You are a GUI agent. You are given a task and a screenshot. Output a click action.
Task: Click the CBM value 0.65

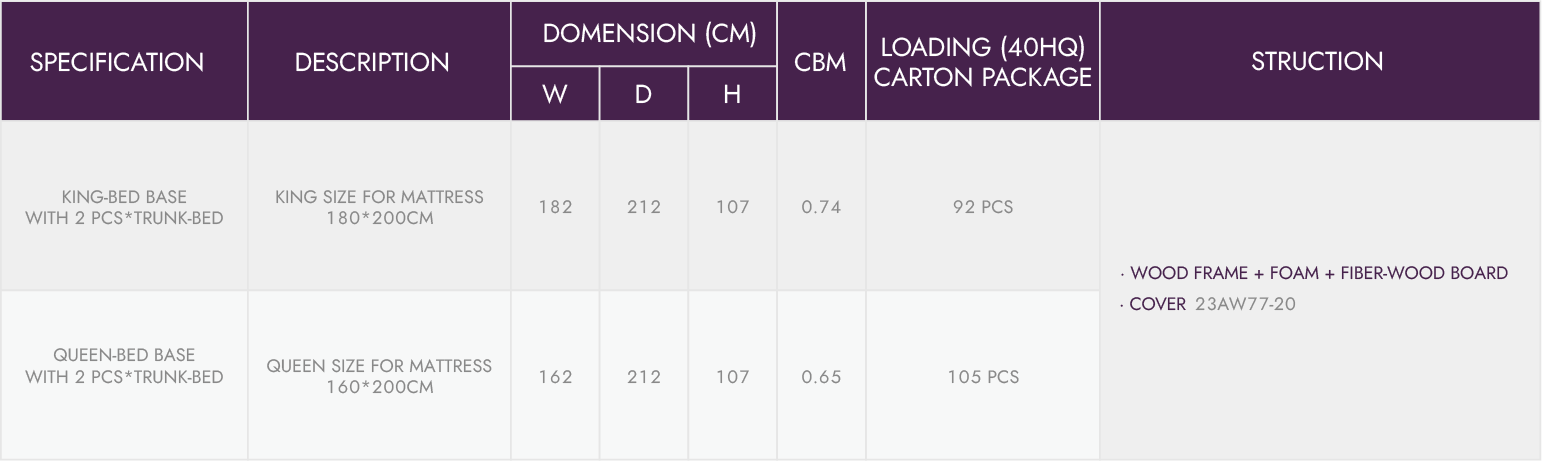pos(821,377)
